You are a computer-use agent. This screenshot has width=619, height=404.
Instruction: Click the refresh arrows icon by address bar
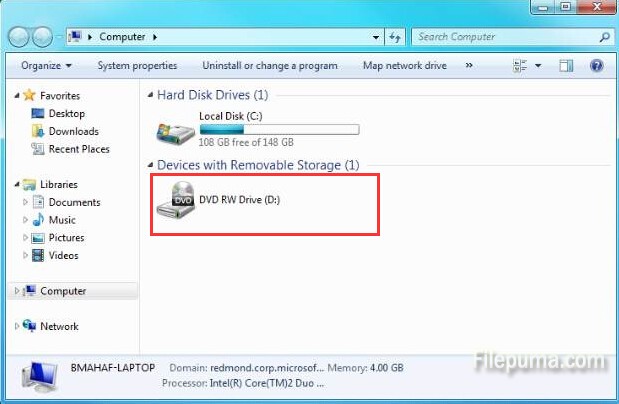pyautogui.click(x=395, y=37)
